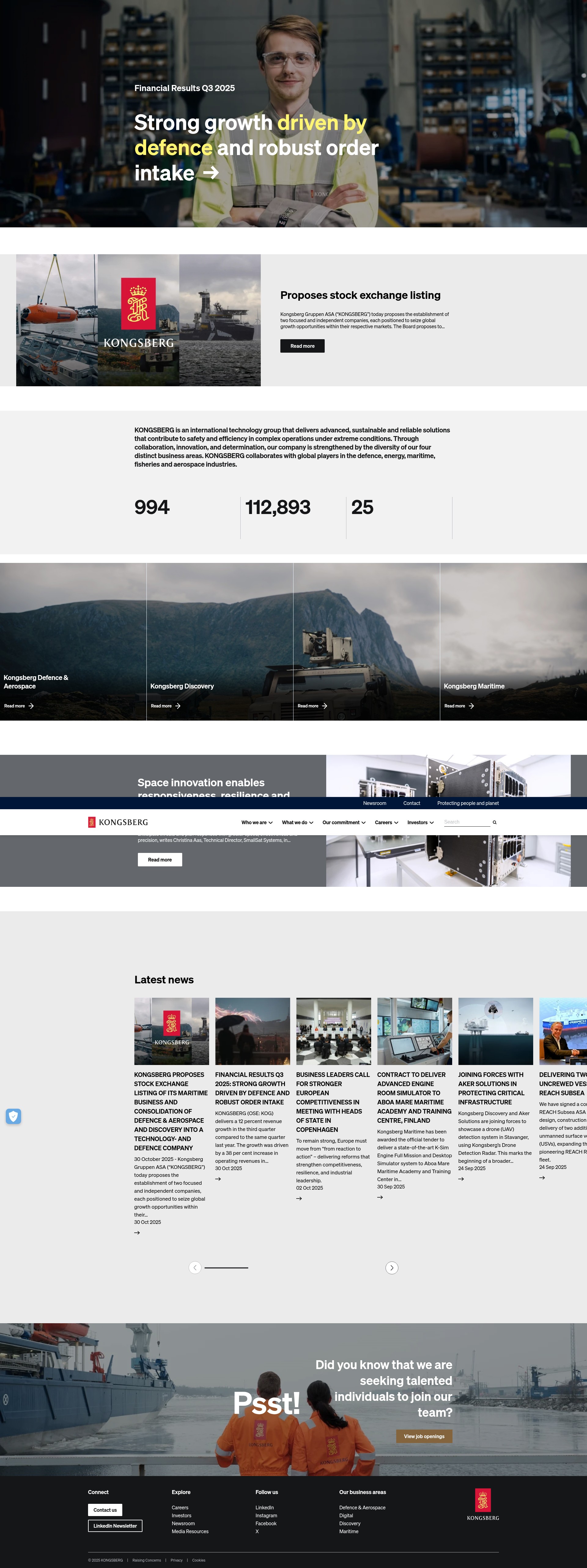
Task: Click the arrow after the hero headline 'intake'
Action: pyautogui.click(x=211, y=174)
